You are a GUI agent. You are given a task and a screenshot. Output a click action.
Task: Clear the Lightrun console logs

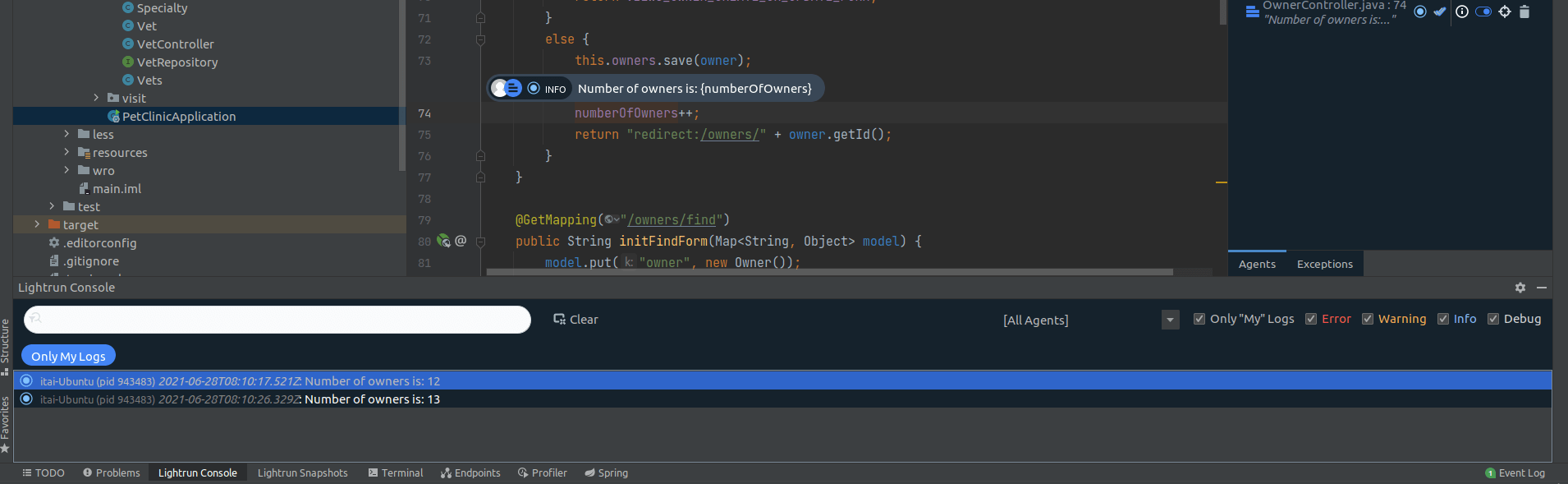pos(575,320)
